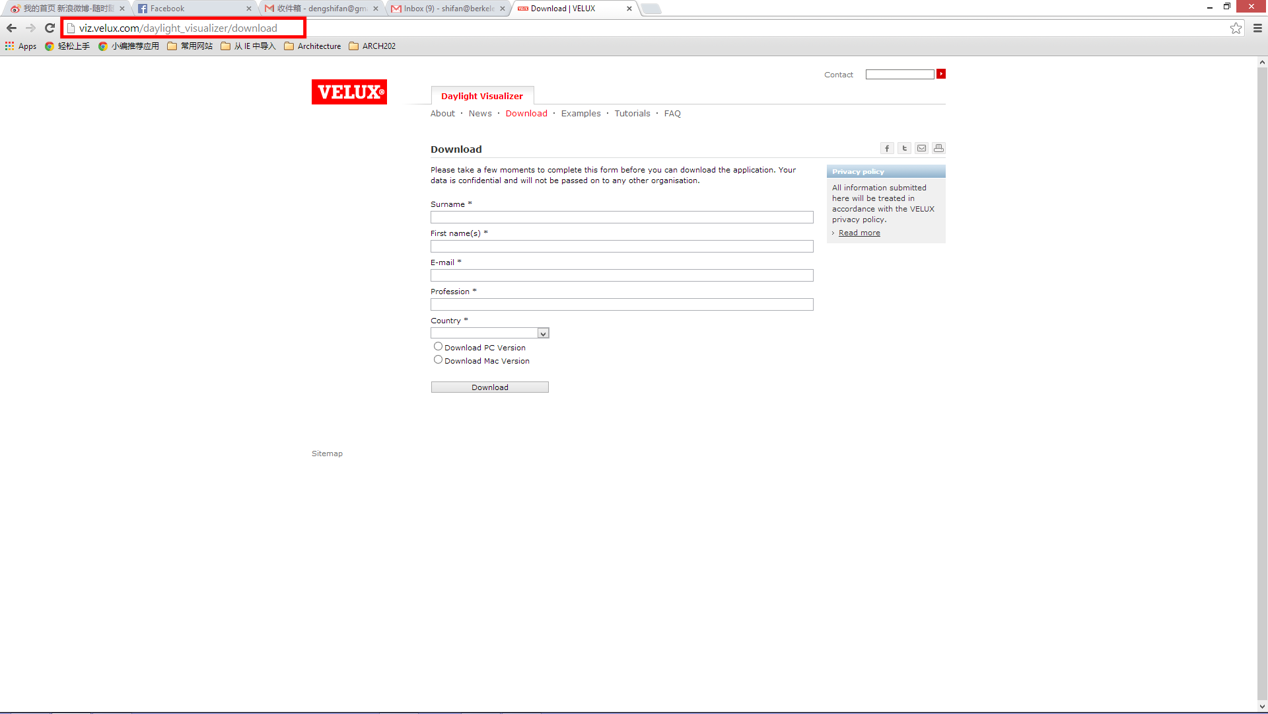Go to the About page

click(443, 114)
